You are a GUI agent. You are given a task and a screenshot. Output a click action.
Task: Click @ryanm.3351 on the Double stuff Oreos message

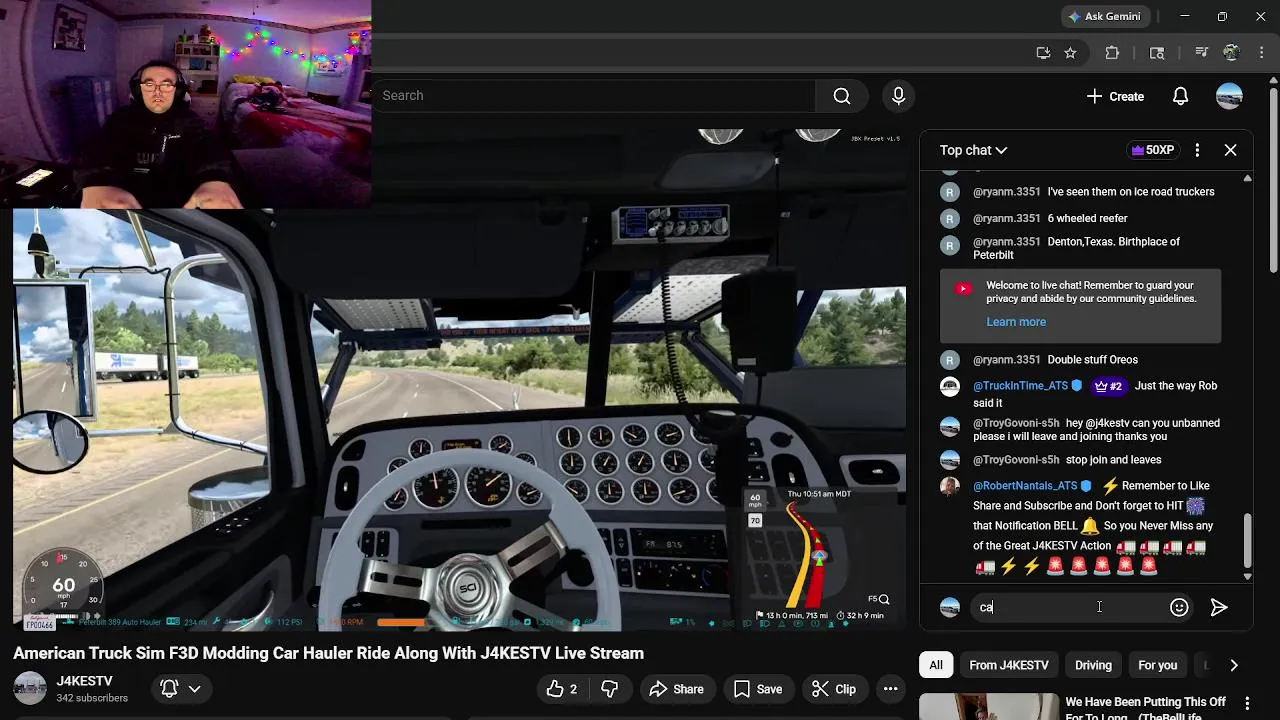coord(1006,360)
